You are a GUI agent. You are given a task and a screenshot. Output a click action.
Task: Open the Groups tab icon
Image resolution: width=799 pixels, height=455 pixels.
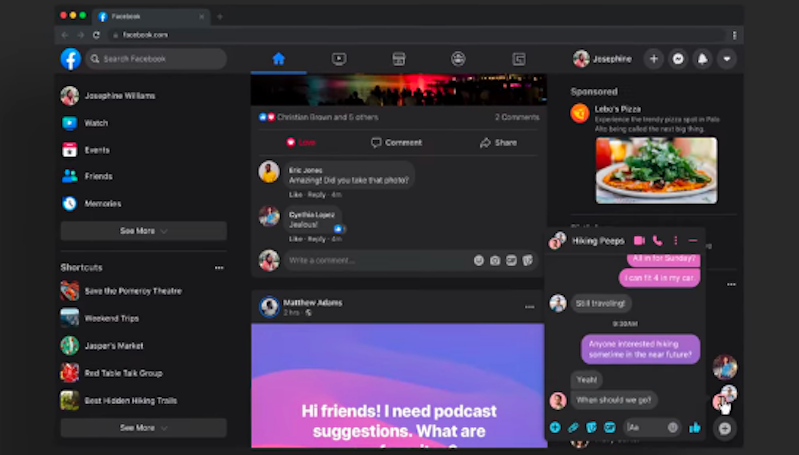[458, 59]
